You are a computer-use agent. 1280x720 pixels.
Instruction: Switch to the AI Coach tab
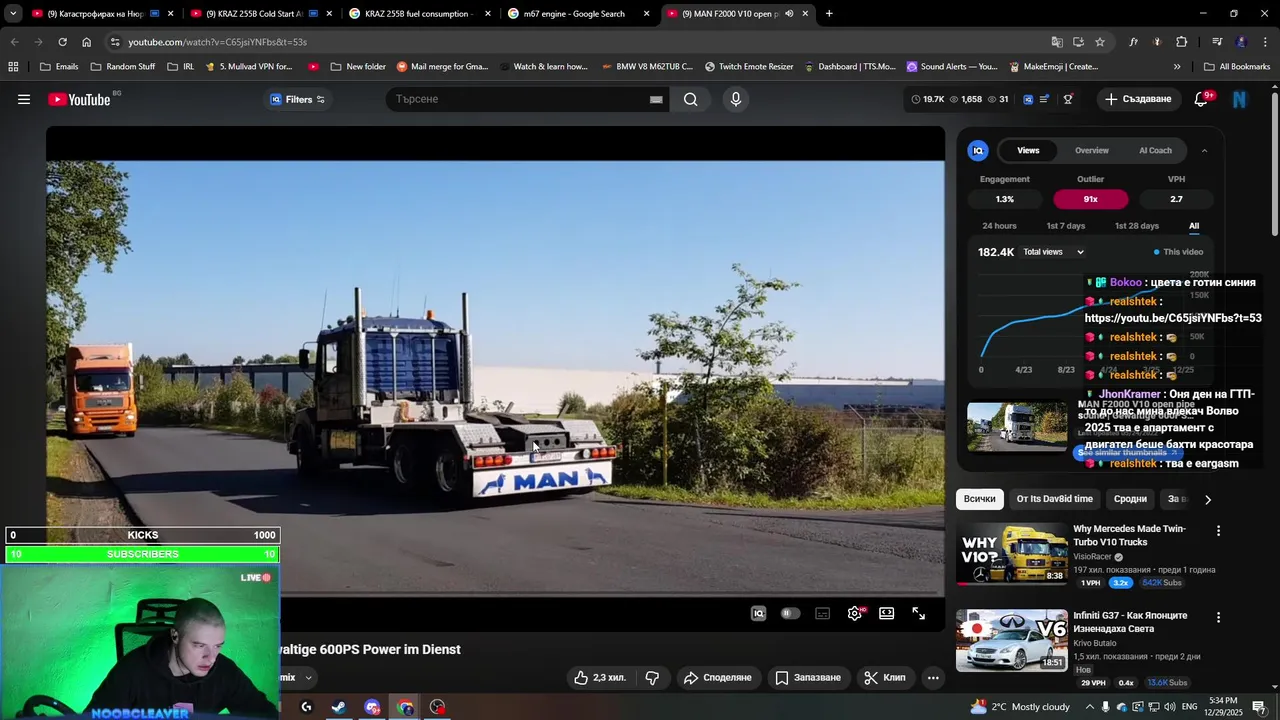(1155, 150)
